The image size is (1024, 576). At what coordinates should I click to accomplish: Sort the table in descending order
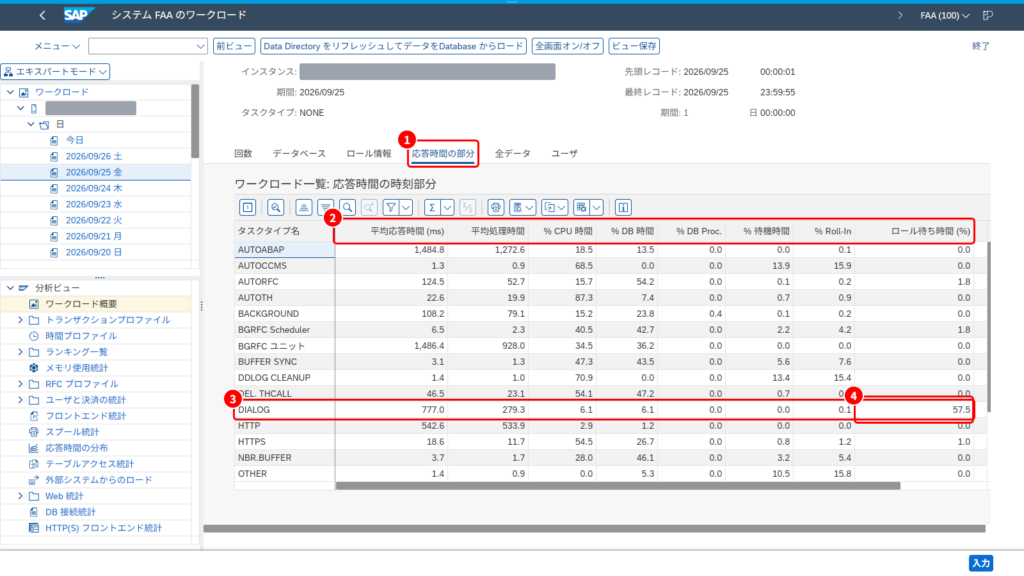coord(325,208)
